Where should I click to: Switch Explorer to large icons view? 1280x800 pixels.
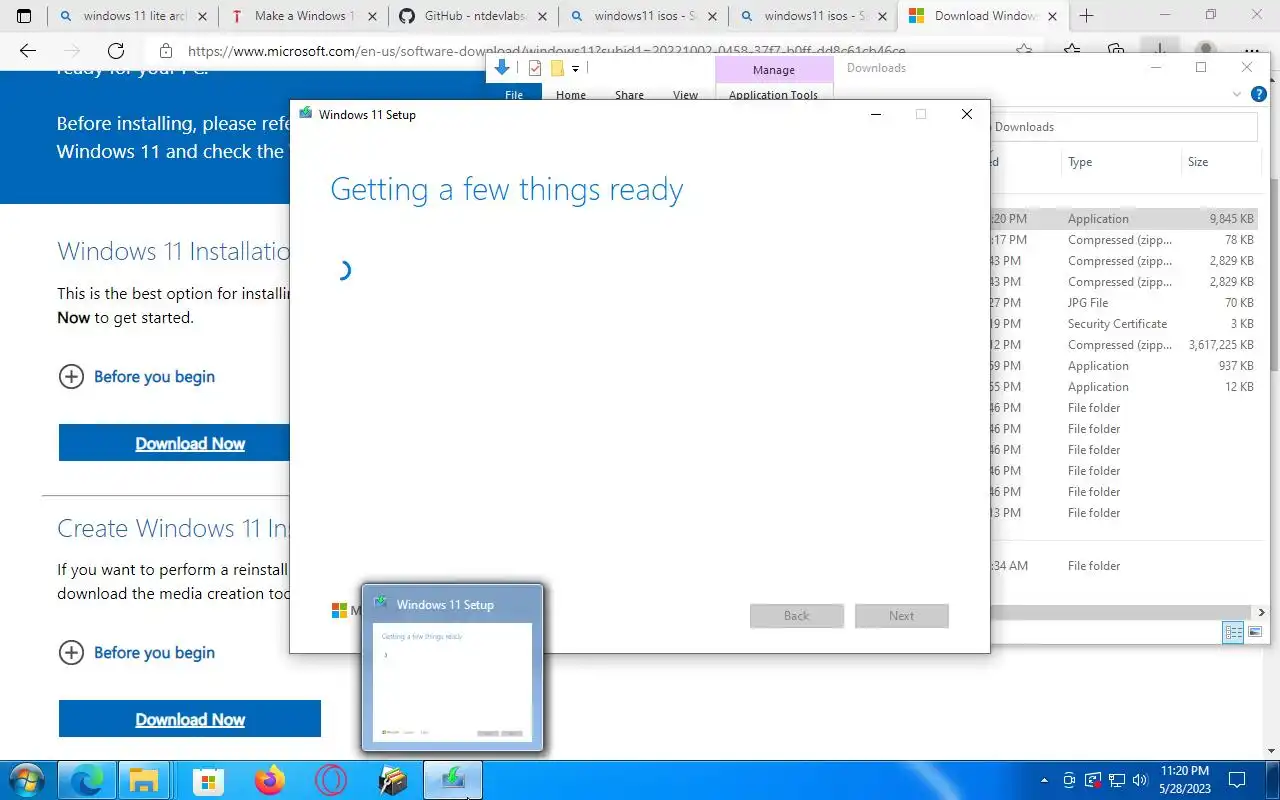click(1255, 632)
